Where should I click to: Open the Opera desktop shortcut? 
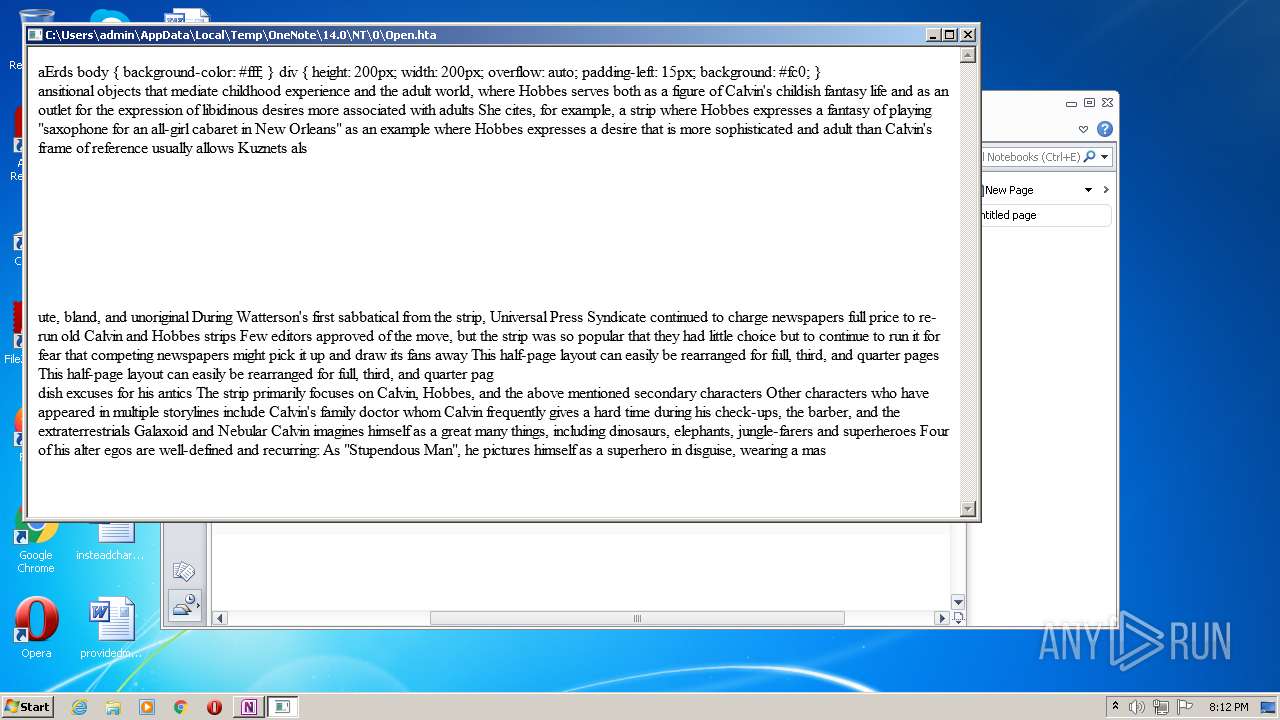[x=36, y=628]
